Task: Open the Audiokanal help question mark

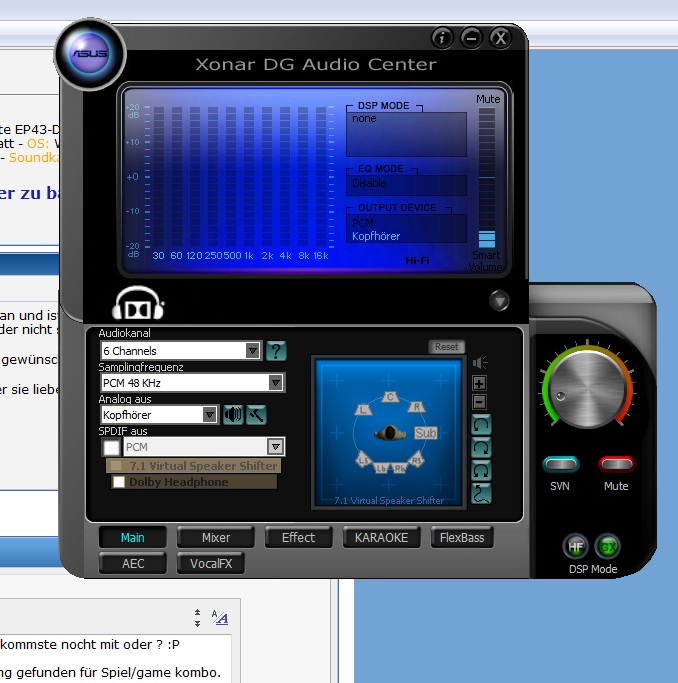Action: click(x=276, y=351)
